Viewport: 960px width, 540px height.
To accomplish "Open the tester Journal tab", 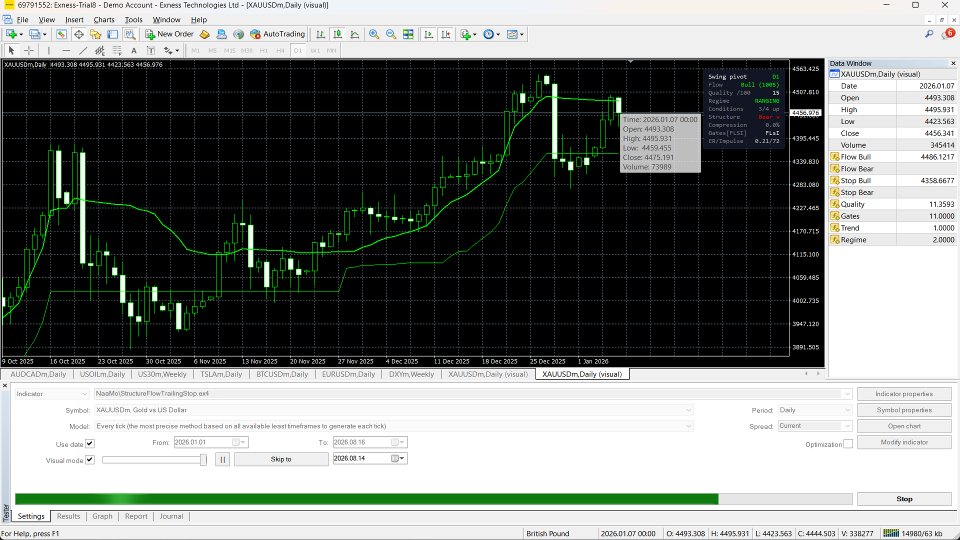I will click(x=171, y=516).
